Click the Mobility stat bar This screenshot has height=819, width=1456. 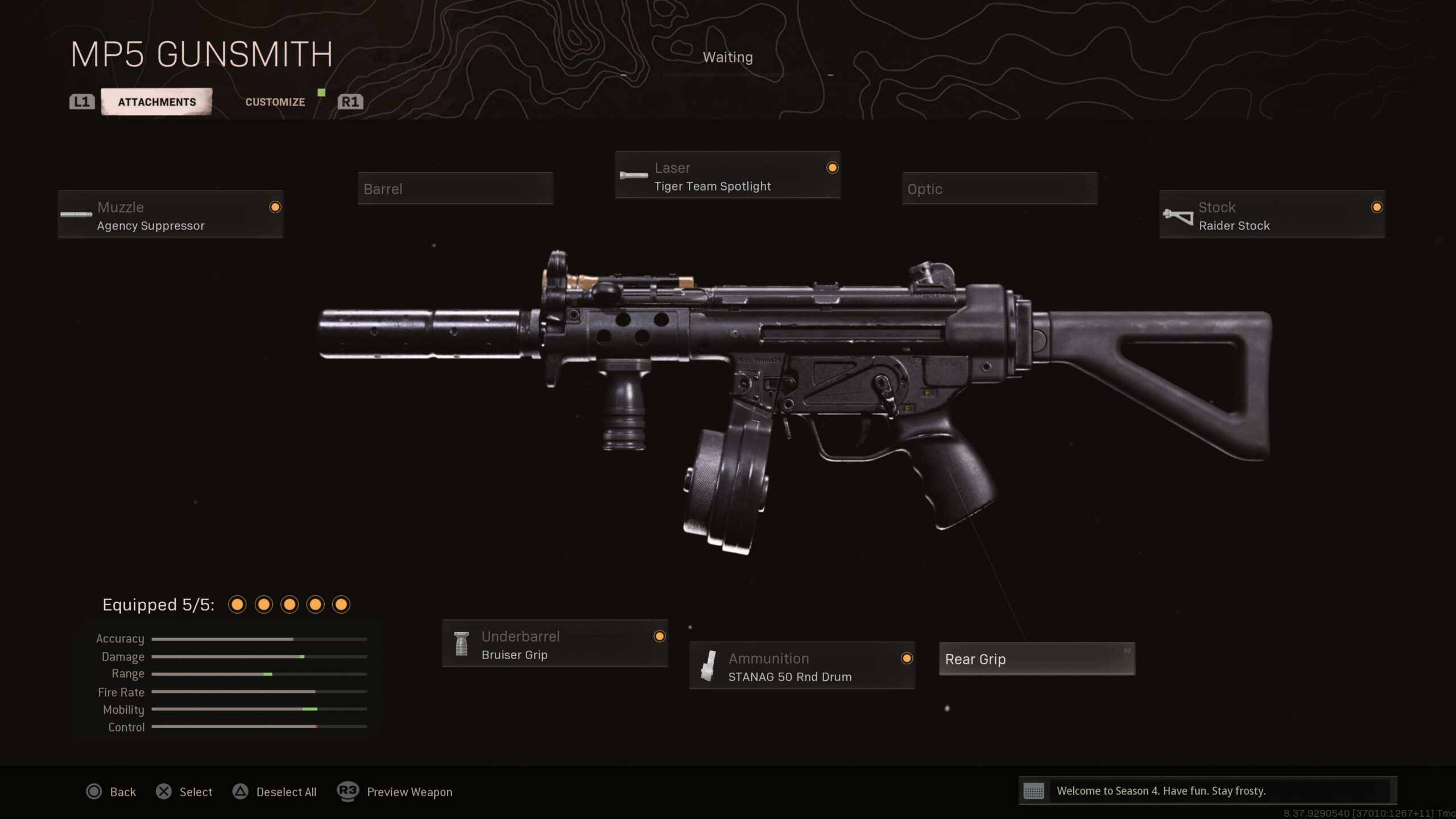point(259,709)
